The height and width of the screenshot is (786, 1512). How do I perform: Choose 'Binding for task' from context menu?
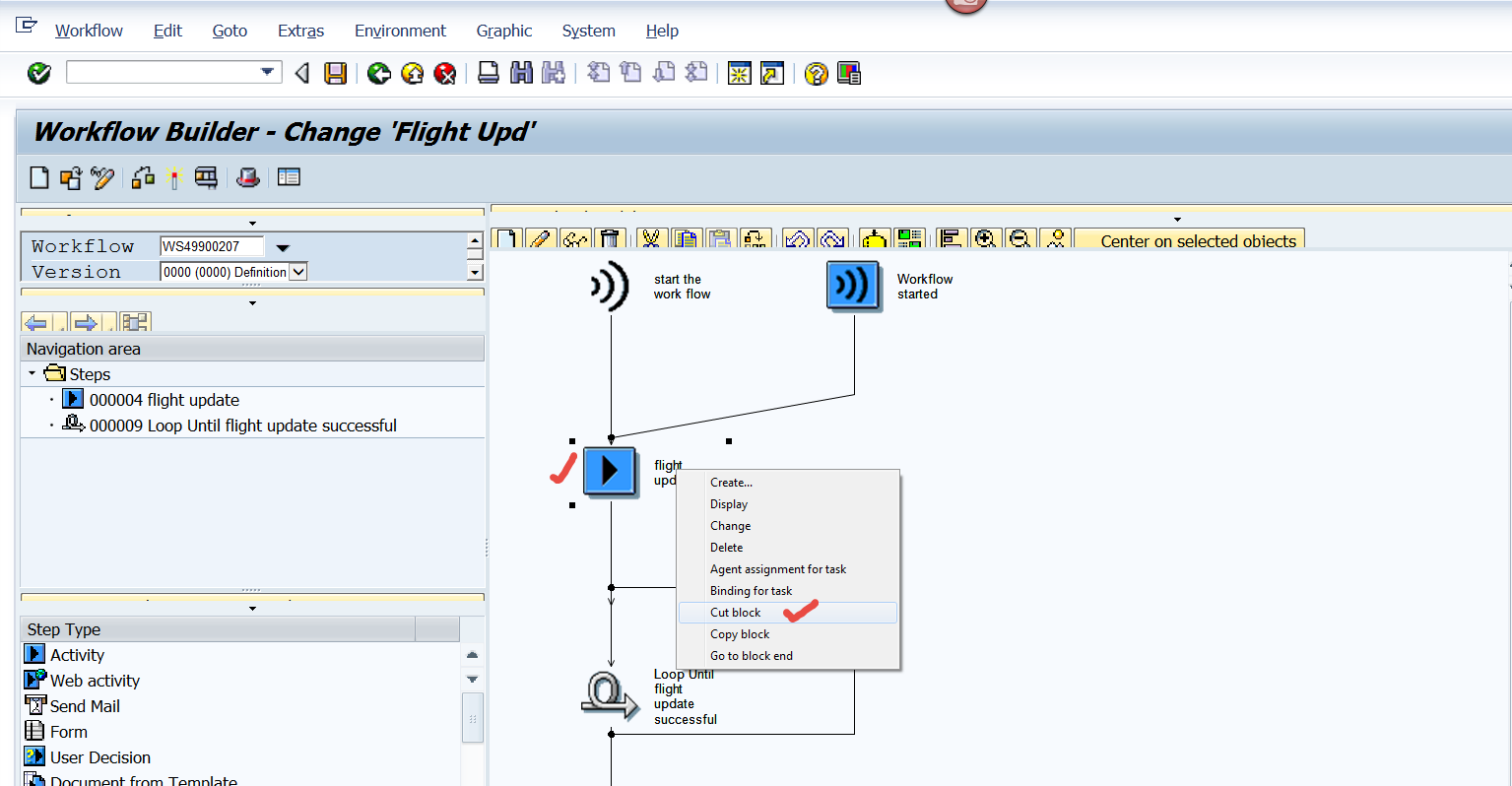(788, 591)
